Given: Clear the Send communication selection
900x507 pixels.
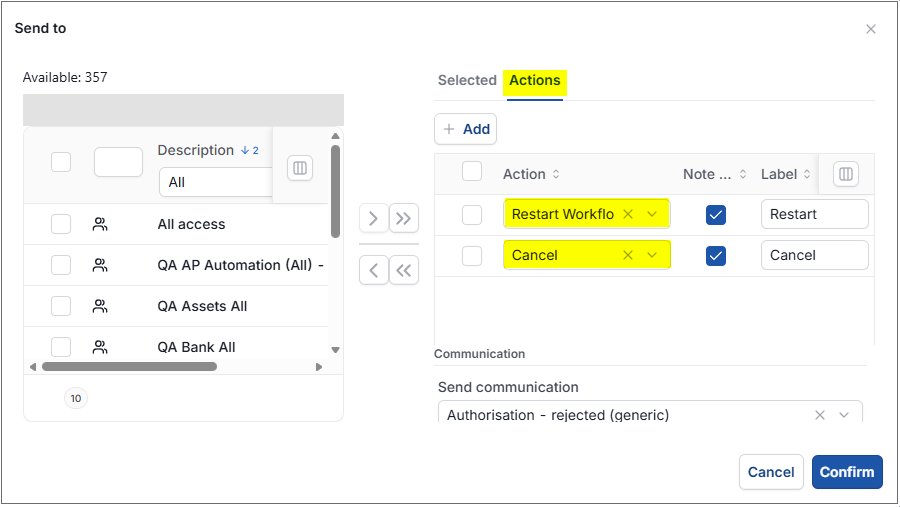Looking at the screenshot, I should tap(820, 415).
